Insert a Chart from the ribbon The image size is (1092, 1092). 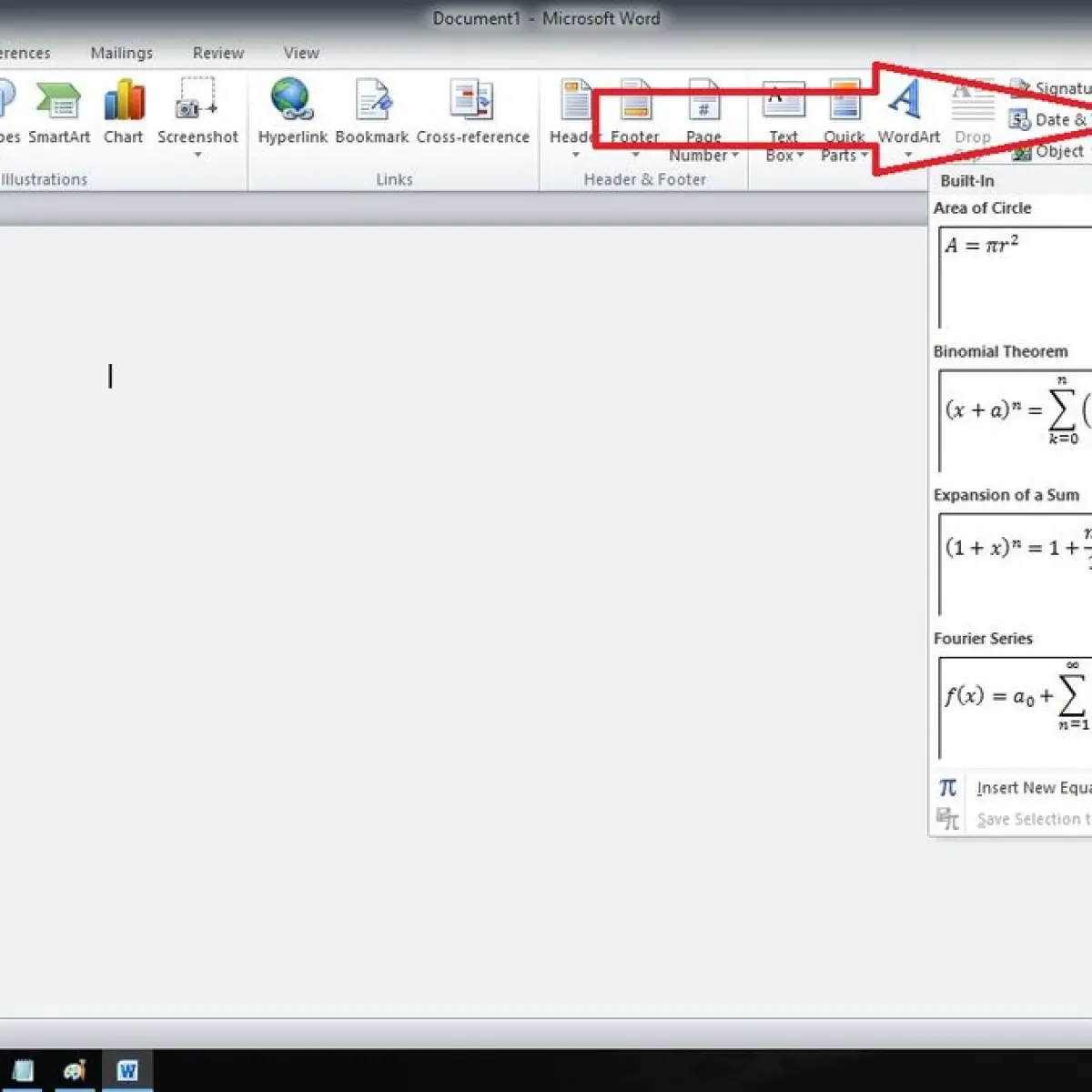(123, 113)
